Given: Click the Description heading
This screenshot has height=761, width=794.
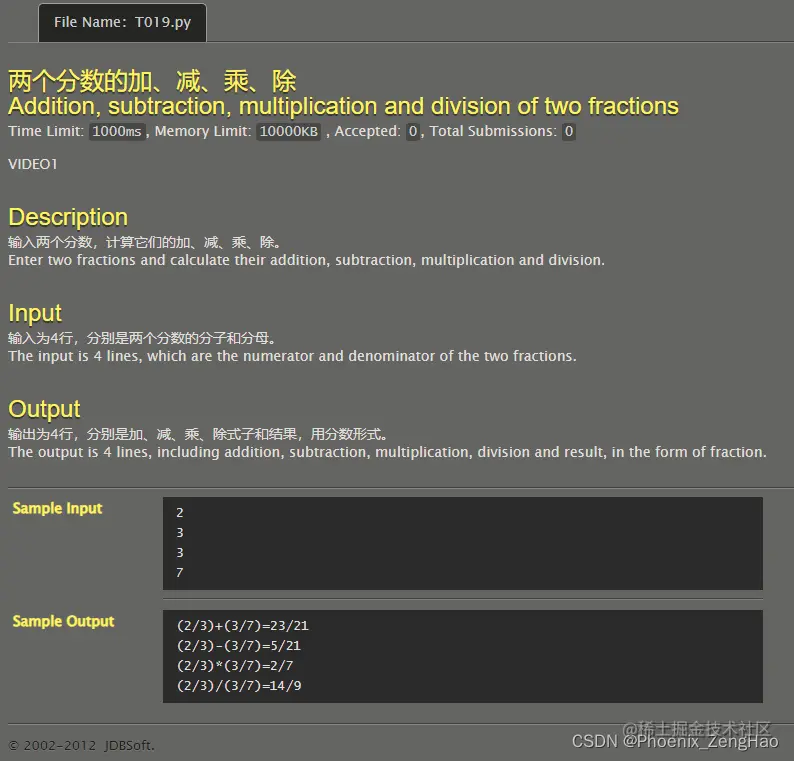Looking at the screenshot, I should (68, 217).
